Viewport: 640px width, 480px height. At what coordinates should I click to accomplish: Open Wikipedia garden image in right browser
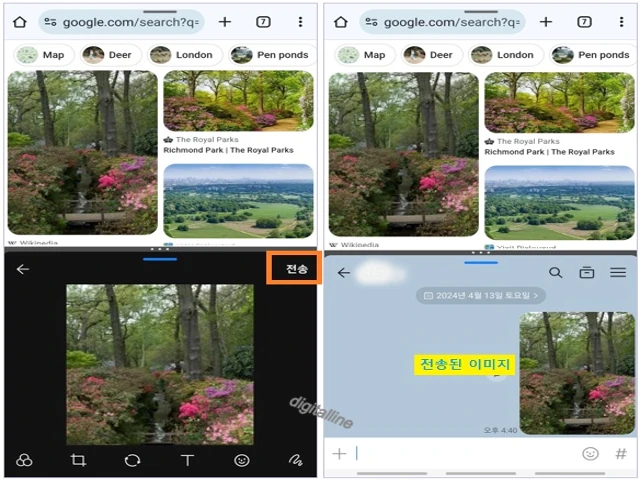(x=403, y=154)
